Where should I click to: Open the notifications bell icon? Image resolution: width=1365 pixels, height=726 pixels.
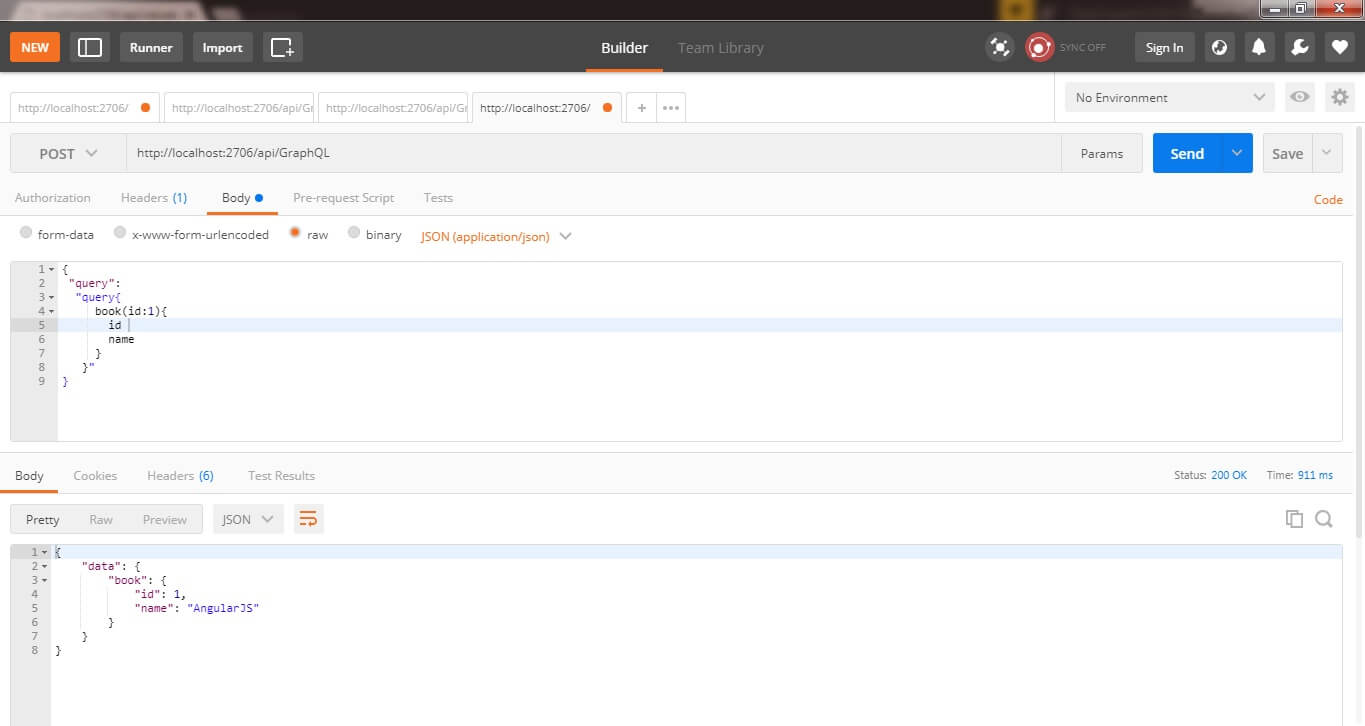click(1259, 47)
